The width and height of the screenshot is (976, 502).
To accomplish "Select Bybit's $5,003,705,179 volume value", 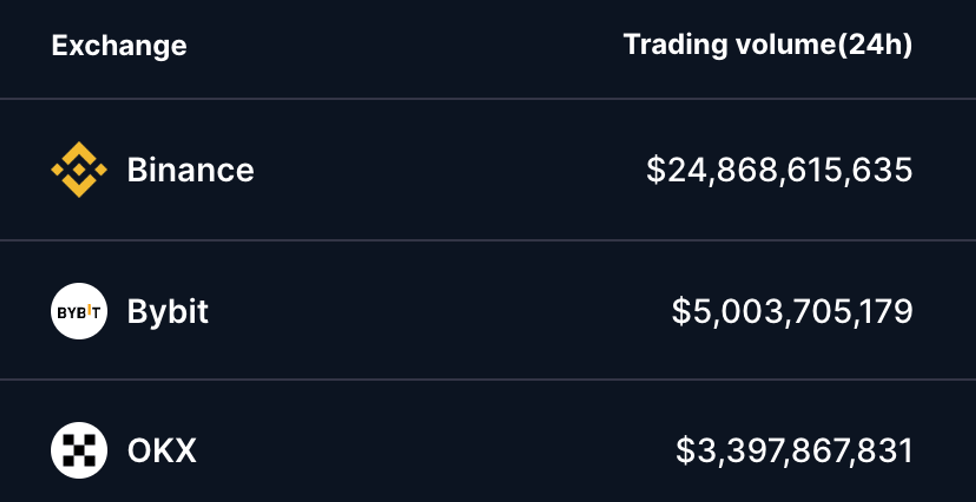I will click(x=792, y=311).
